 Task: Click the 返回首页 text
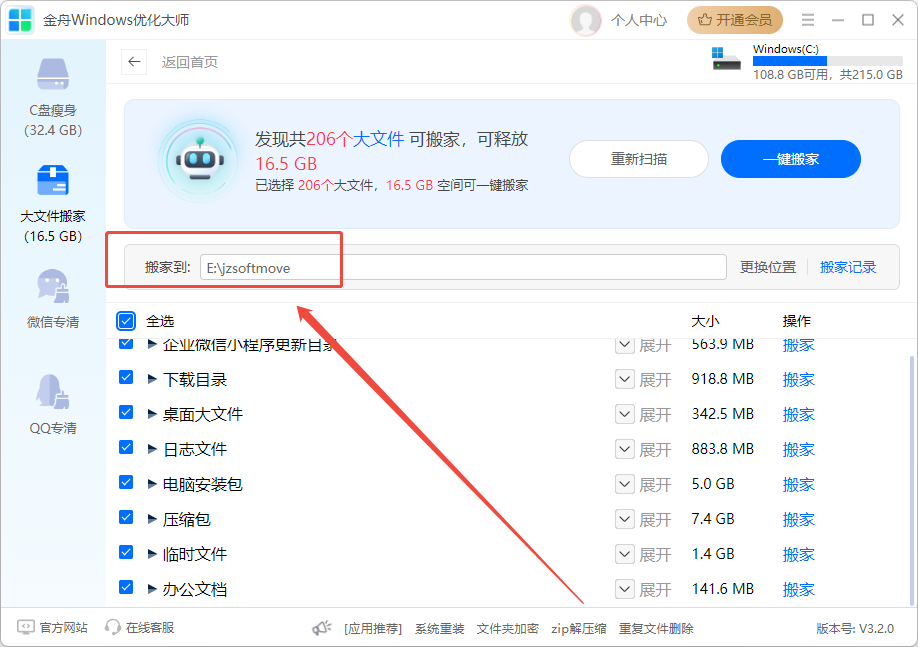190,62
